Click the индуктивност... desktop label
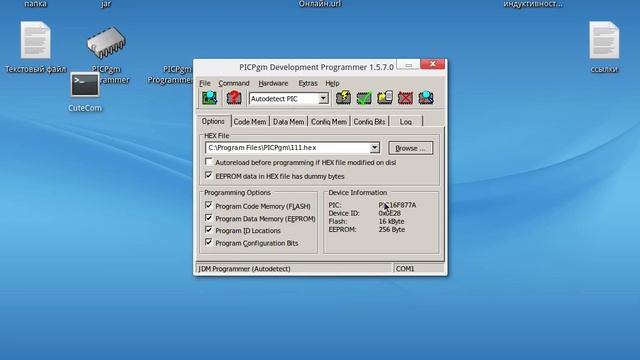Image resolution: width=640 pixels, height=360 pixels. [533, 4]
